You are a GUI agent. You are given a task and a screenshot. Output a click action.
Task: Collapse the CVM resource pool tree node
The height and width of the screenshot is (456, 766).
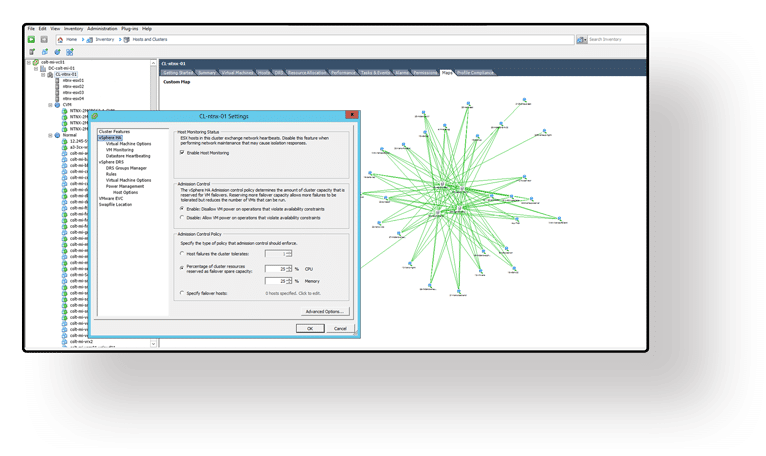click(x=51, y=105)
